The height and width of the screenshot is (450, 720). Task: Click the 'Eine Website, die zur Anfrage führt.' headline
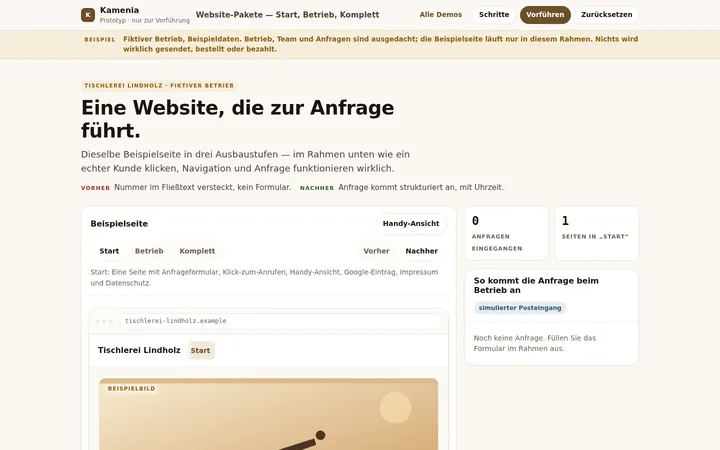pyautogui.click(x=237, y=119)
